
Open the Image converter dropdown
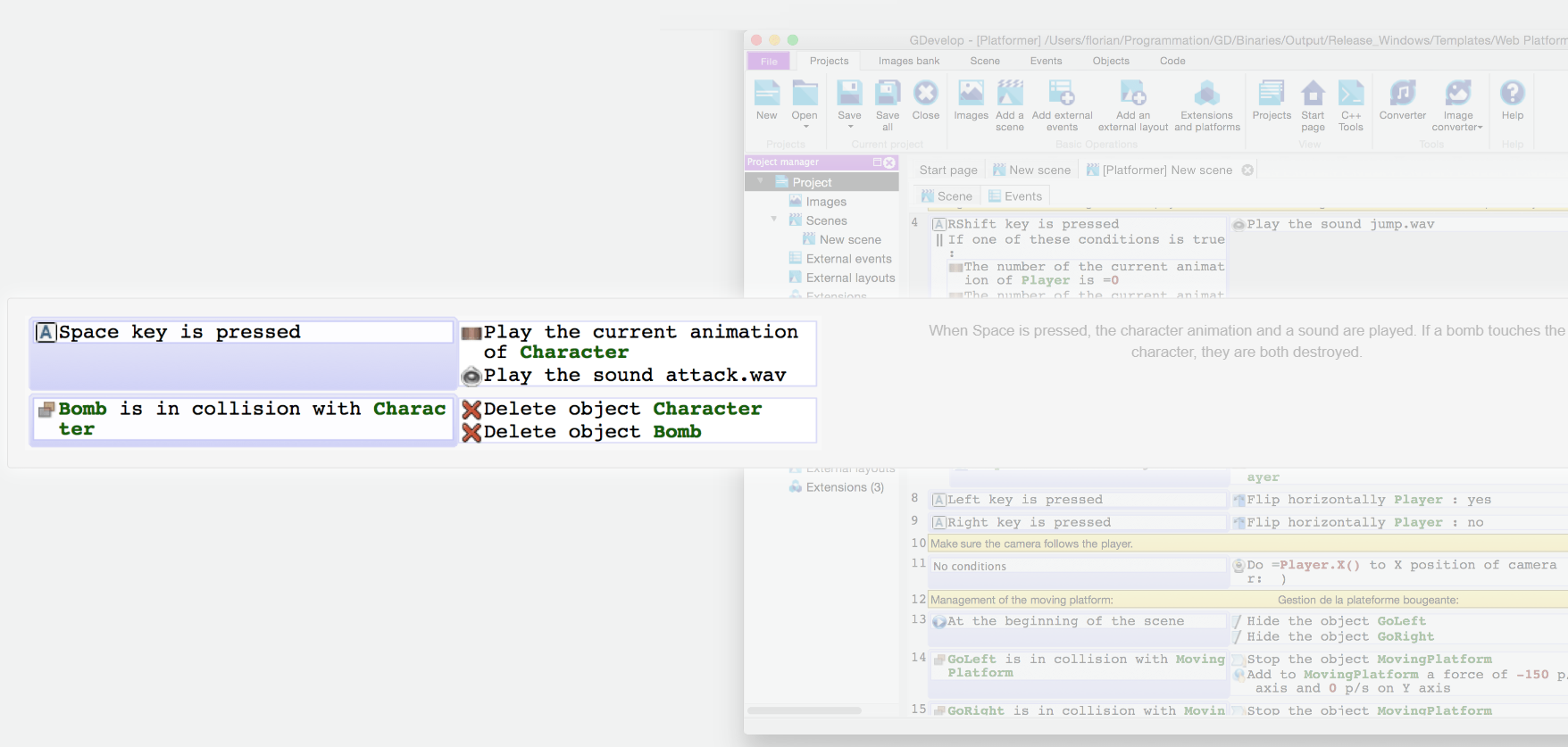[x=1480, y=128]
